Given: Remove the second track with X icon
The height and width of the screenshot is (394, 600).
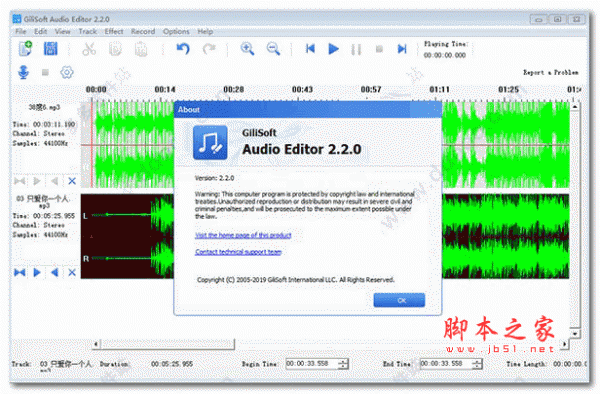Looking at the screenshot, I should 72,272.
